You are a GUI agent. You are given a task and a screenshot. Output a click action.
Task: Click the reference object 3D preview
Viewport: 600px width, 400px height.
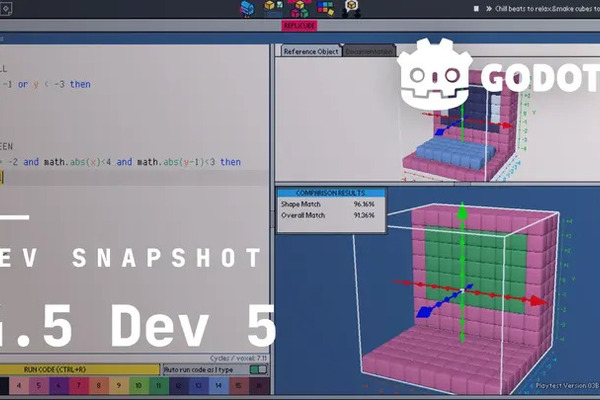click(460, 120)
